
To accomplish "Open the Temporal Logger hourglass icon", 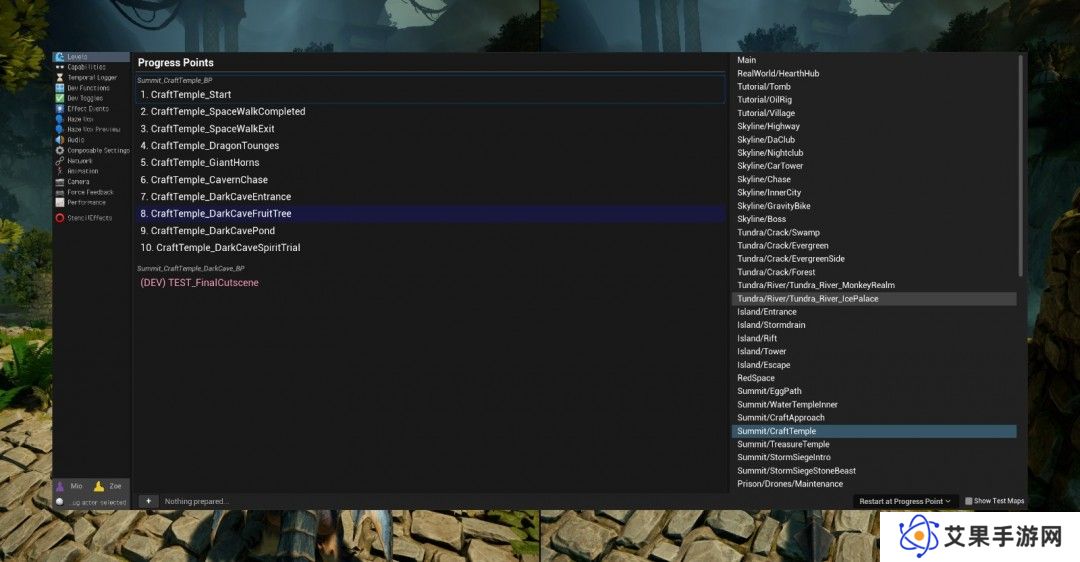I will pos(60,78).
